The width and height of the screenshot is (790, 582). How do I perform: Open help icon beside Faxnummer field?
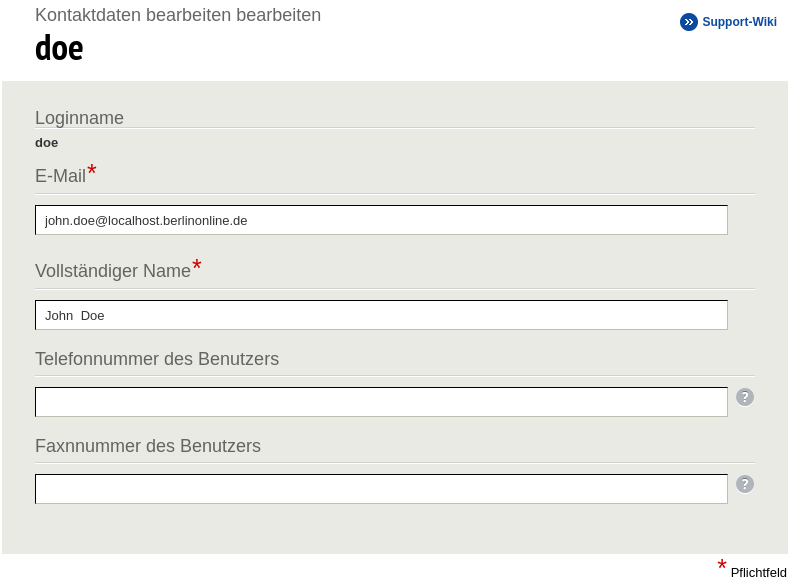click(x=745, y=484)
